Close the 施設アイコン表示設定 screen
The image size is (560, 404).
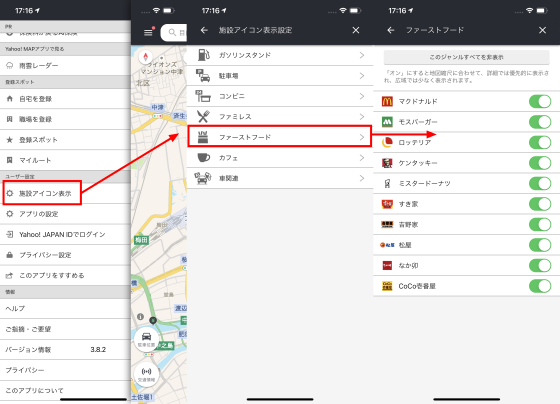tap(356, 30)
